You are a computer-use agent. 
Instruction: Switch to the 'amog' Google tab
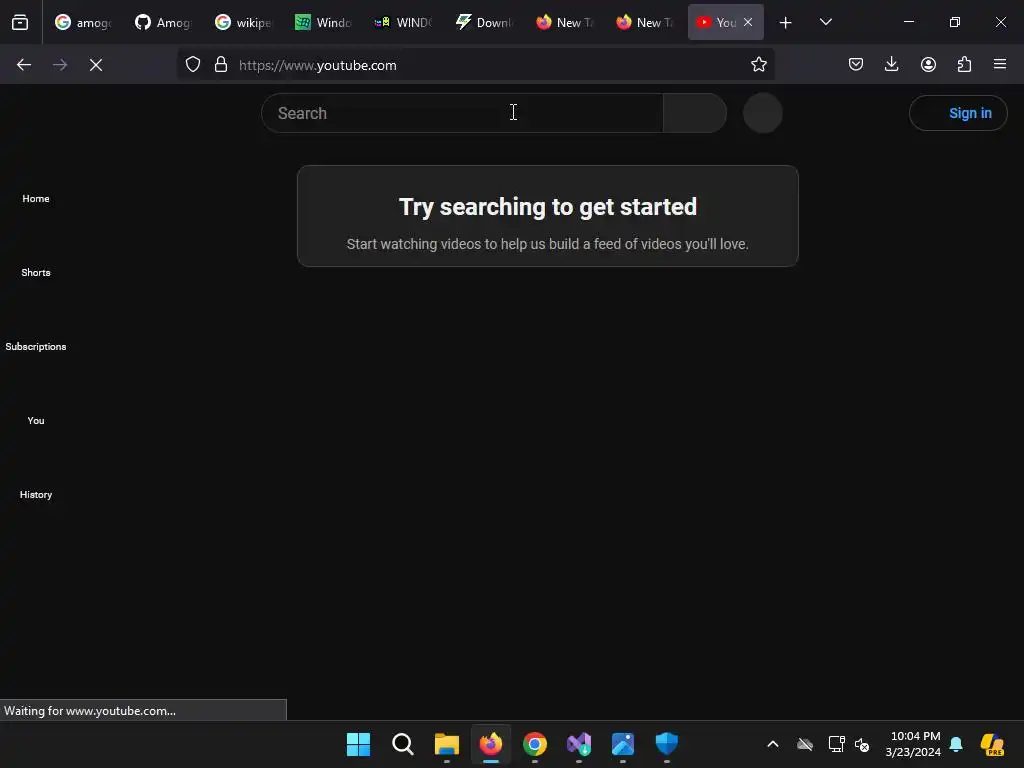[82, 22]
